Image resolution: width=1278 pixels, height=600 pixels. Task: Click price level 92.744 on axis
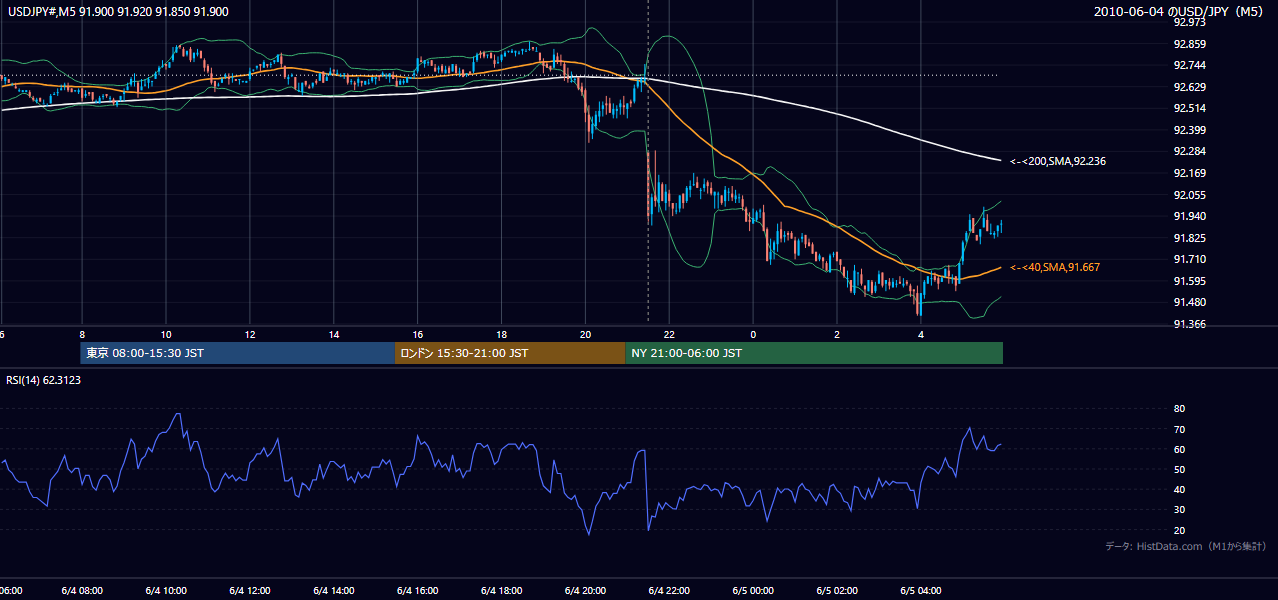coord(1190,65)
